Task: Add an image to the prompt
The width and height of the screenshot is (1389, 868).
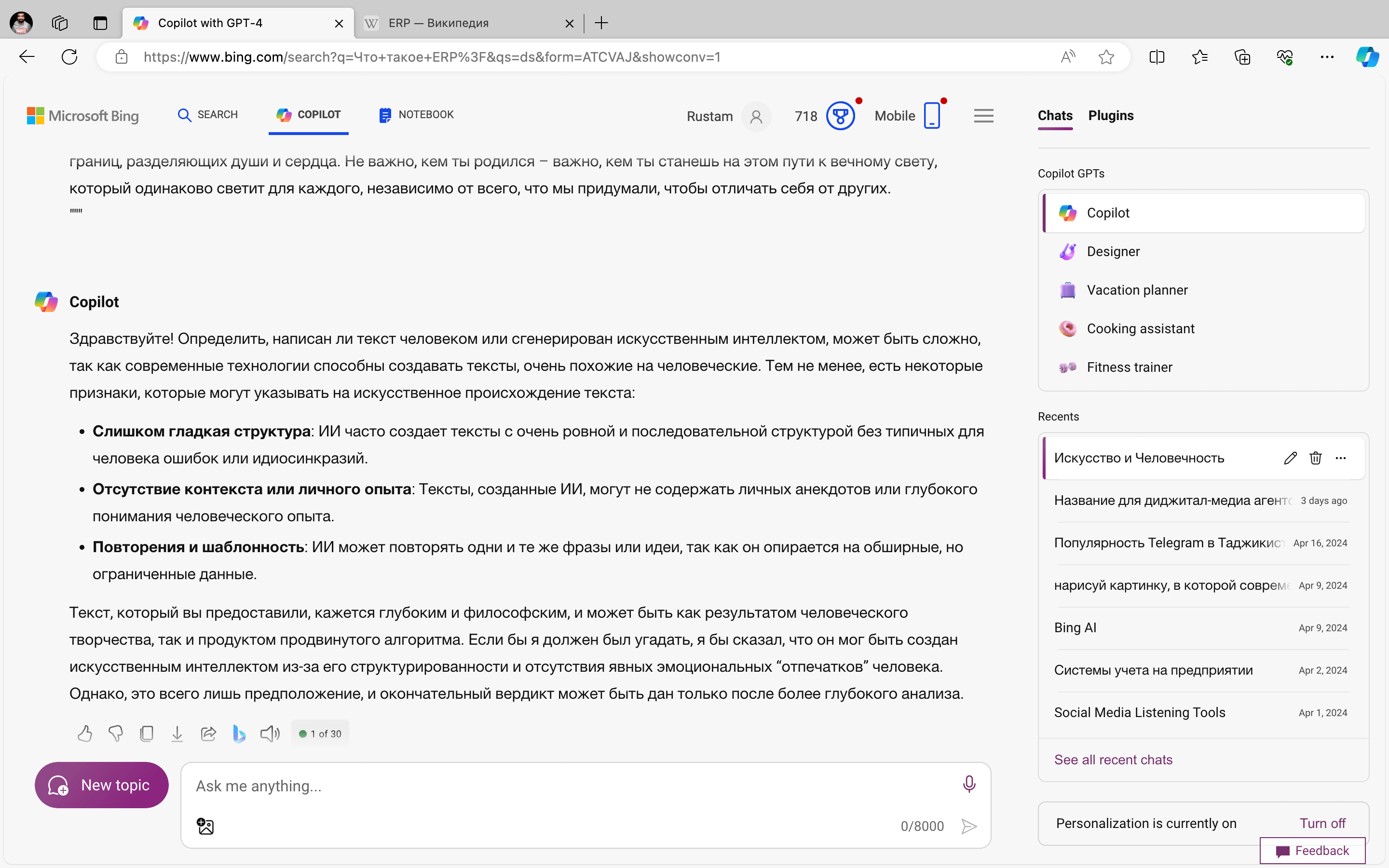Action: click(205, 826)
